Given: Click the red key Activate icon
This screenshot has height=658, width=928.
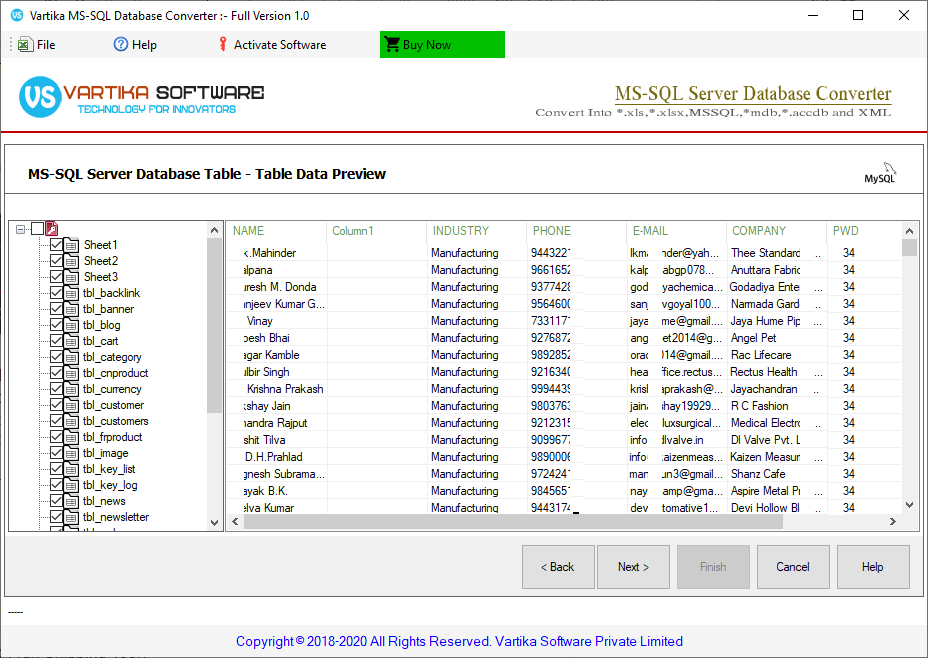Looking at the screenshot, I should tap(223, 44).
